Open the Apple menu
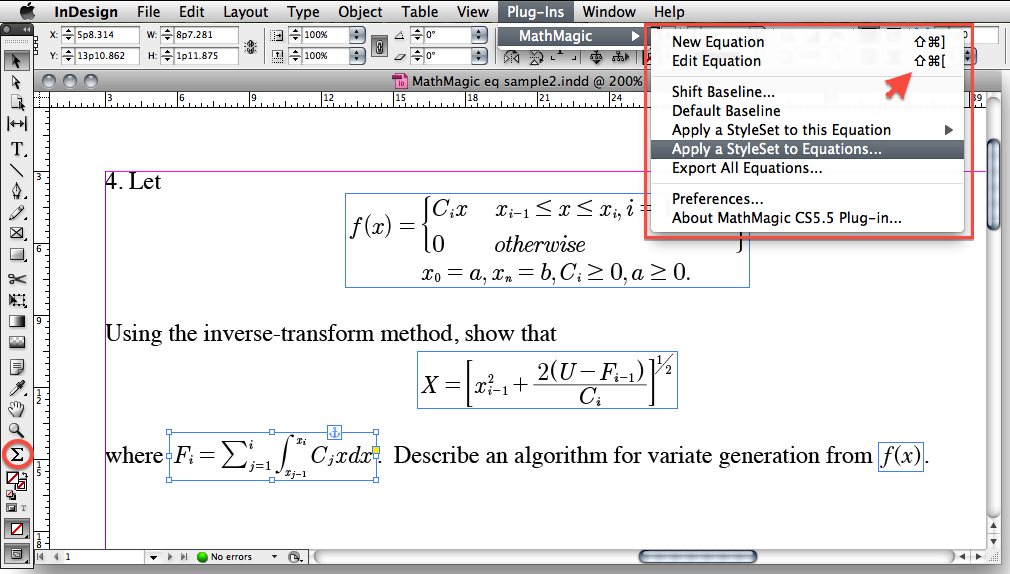This screenshot has height=574, width=1010. tap(27, 12)
